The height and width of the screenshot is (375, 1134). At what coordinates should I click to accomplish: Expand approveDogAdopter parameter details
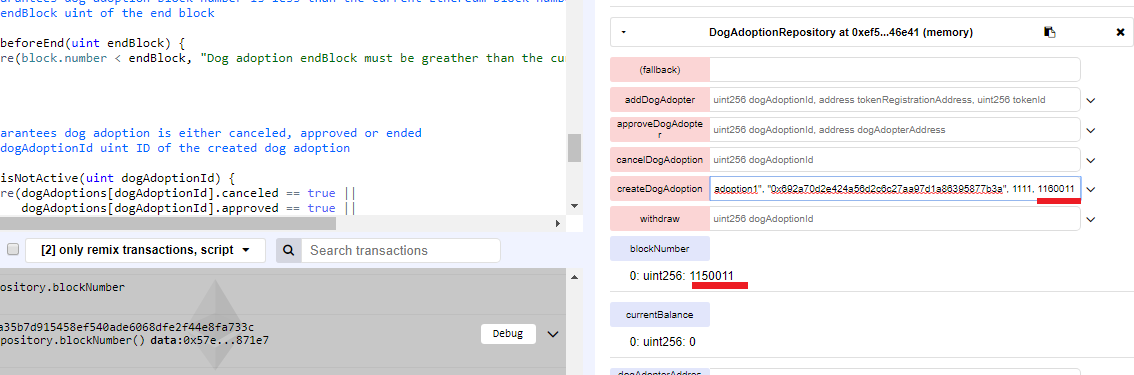point(1091,130)
